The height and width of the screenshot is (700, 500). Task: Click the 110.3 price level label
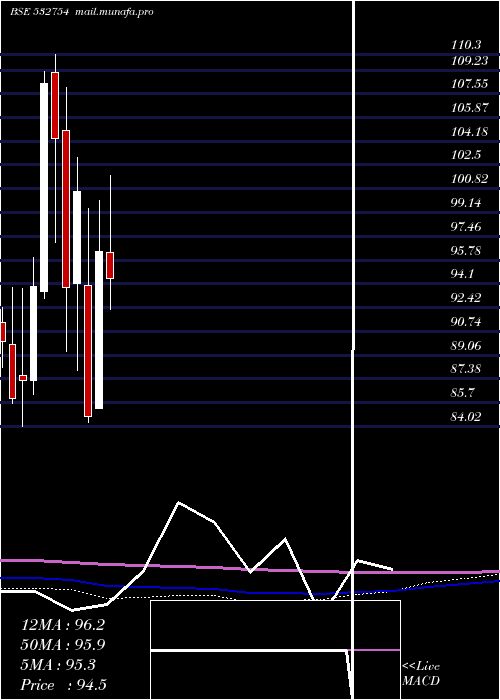pyautogui.click(x=466, y=45)
